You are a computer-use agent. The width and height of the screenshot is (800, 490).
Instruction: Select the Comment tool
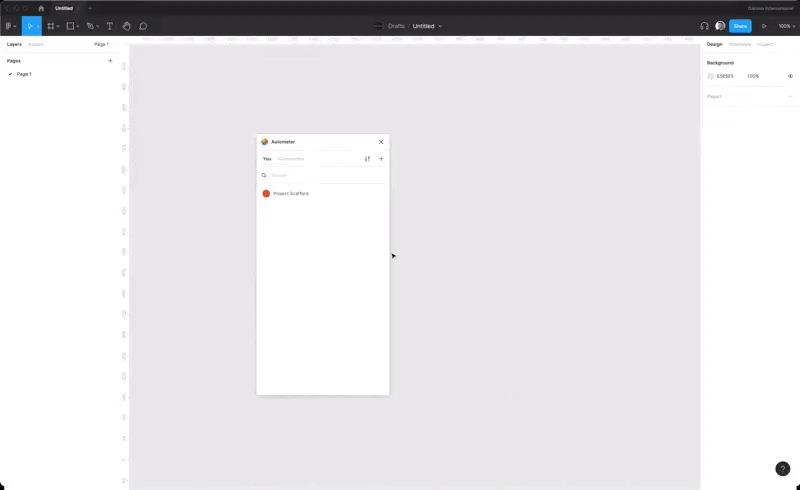(143, 26)
